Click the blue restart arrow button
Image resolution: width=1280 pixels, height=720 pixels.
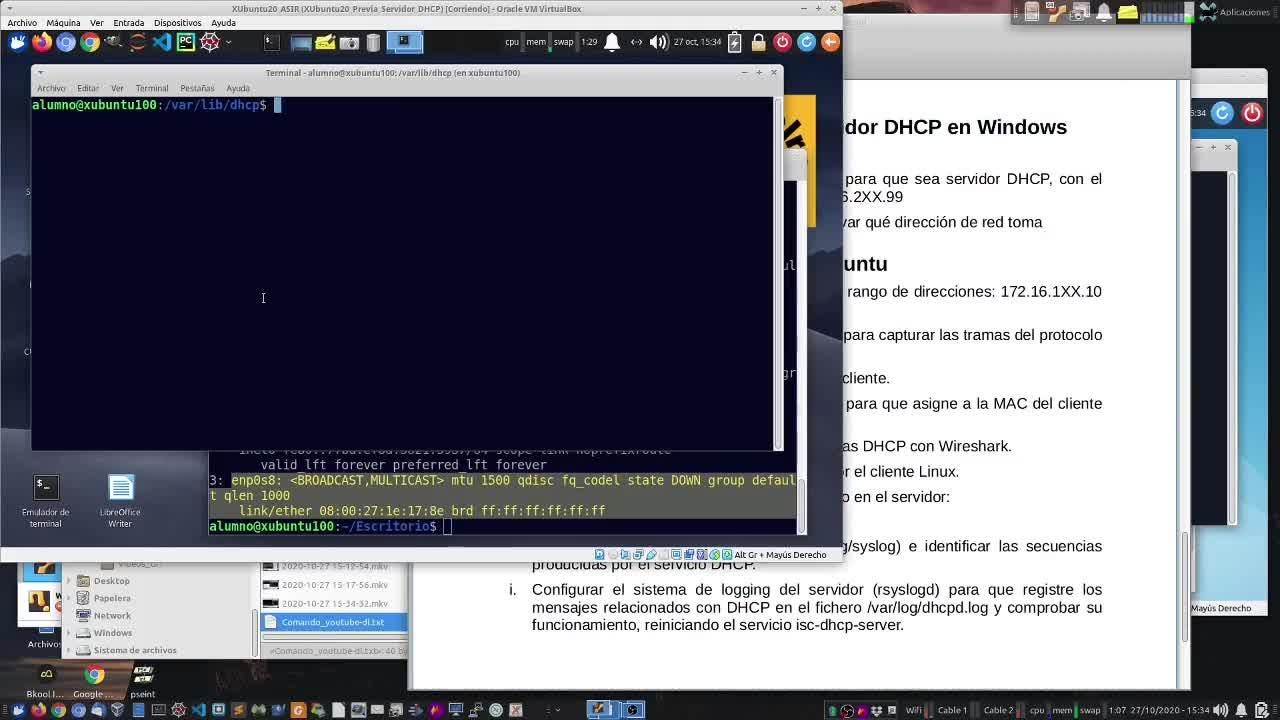pyautogui.click(x=806, y=42)
